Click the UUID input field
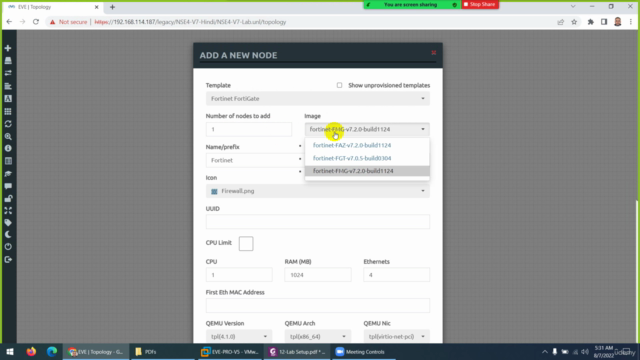This screenshot has width=640, height=360. click(x=318, y=222)
